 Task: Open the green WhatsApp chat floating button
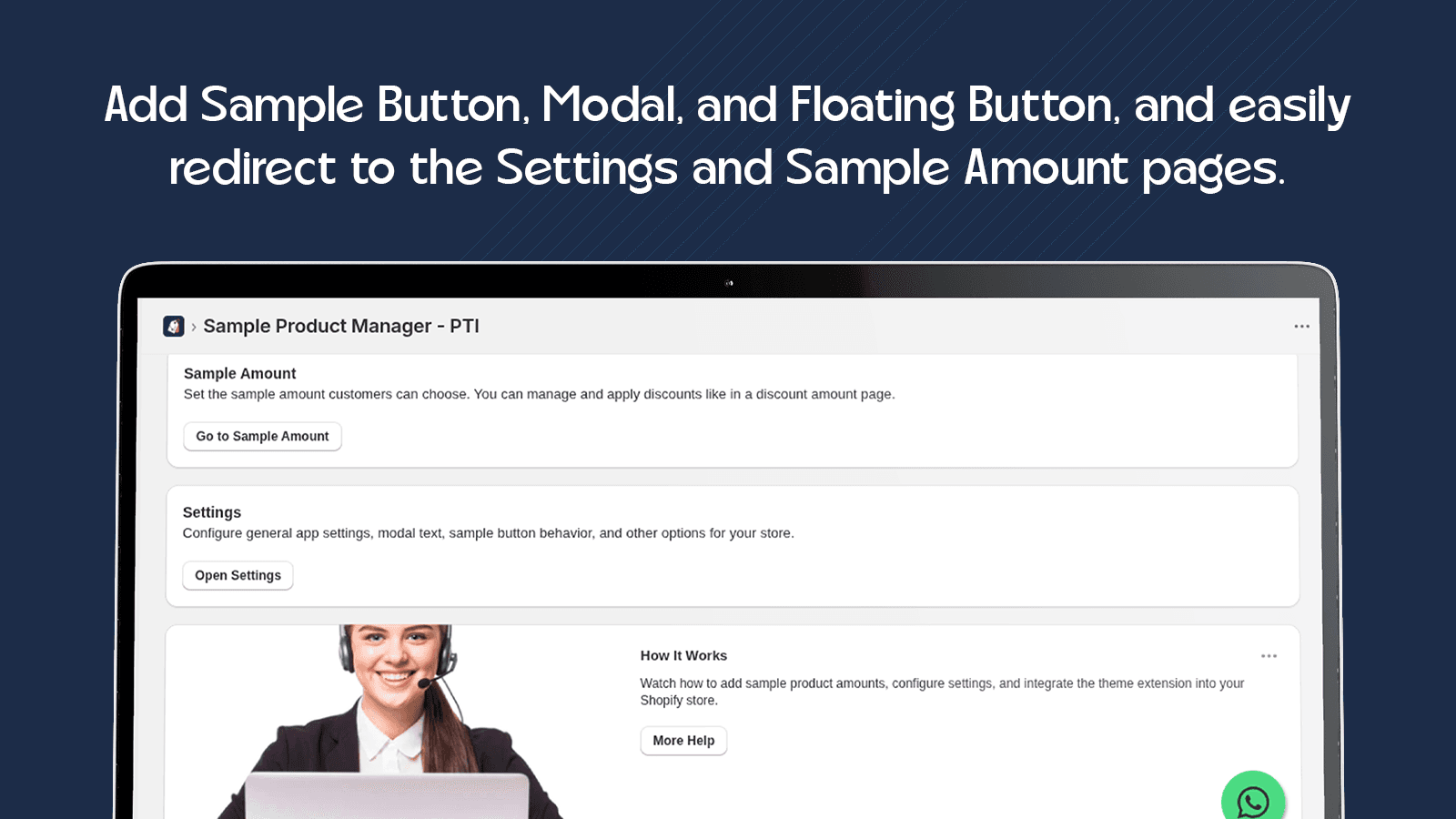[1253, 799]
